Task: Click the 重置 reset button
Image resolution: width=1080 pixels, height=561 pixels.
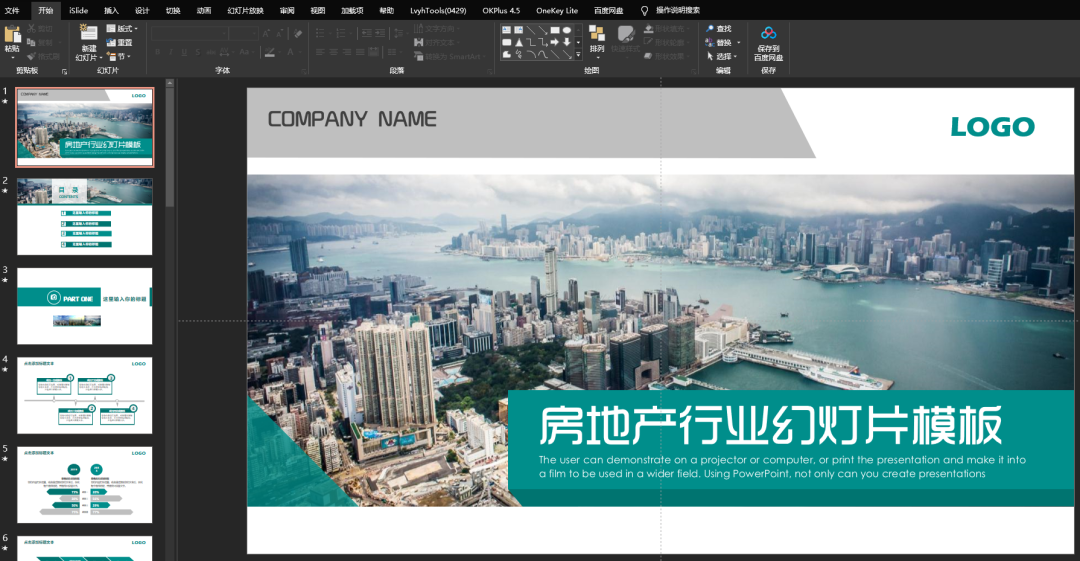Action: coord(119,43)
